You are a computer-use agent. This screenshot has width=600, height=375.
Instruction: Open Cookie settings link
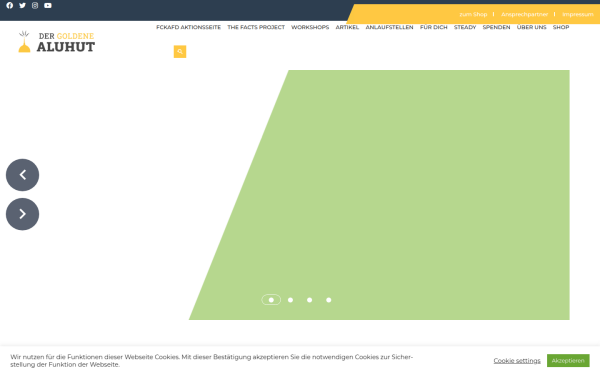pos(517,360)
